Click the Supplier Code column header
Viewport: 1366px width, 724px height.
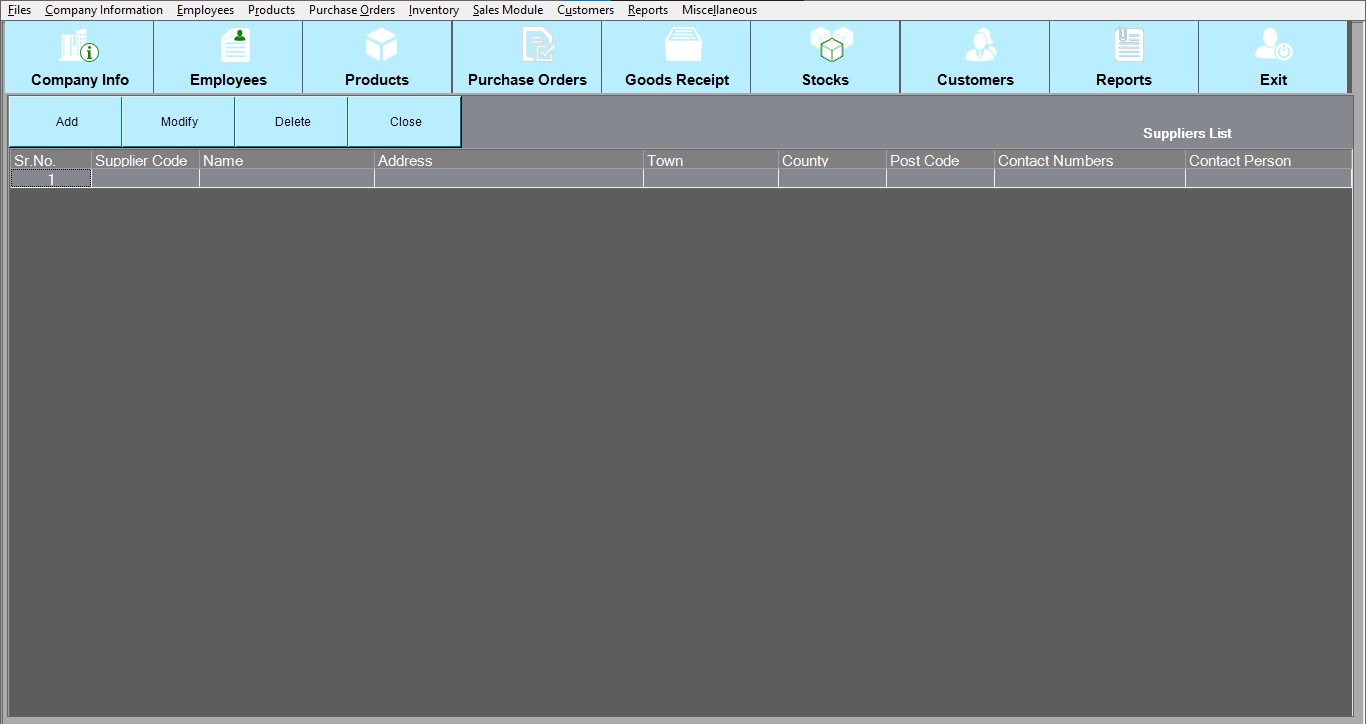click(x=141, y=160)
